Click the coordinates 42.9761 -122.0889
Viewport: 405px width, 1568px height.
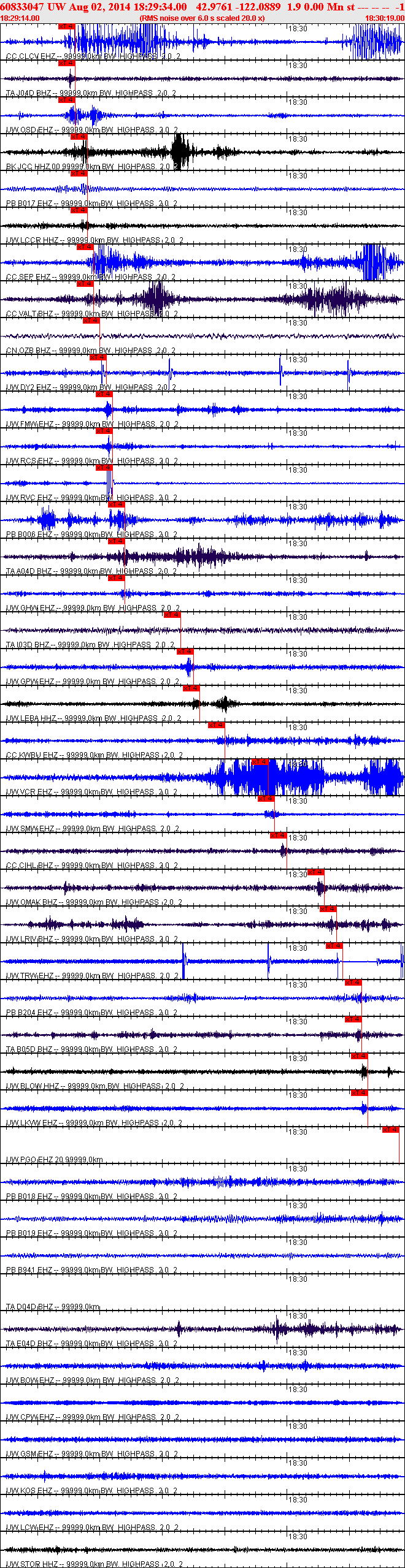[x=238, y=7]
